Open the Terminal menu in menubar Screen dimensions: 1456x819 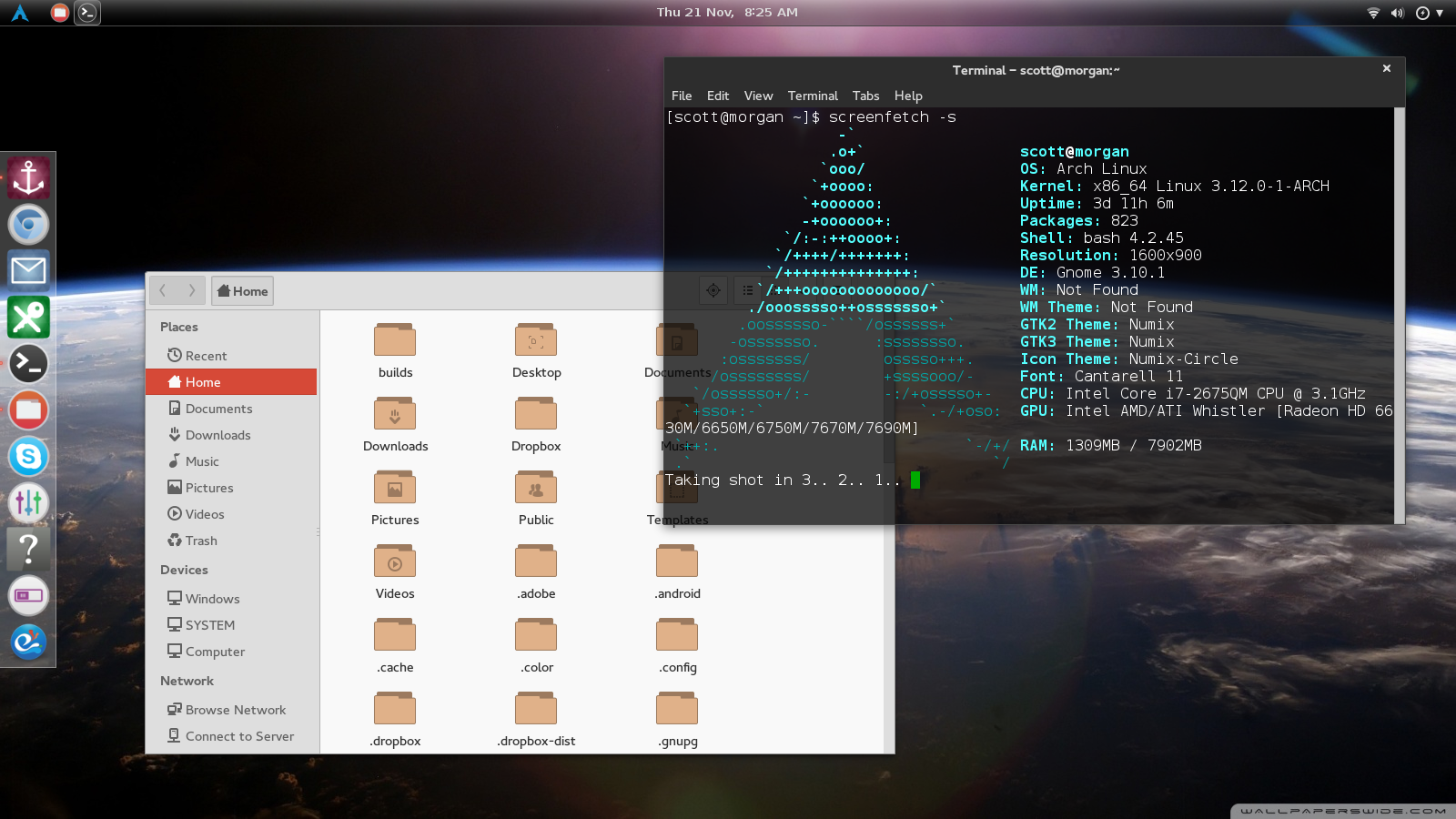tap(813, 96)
